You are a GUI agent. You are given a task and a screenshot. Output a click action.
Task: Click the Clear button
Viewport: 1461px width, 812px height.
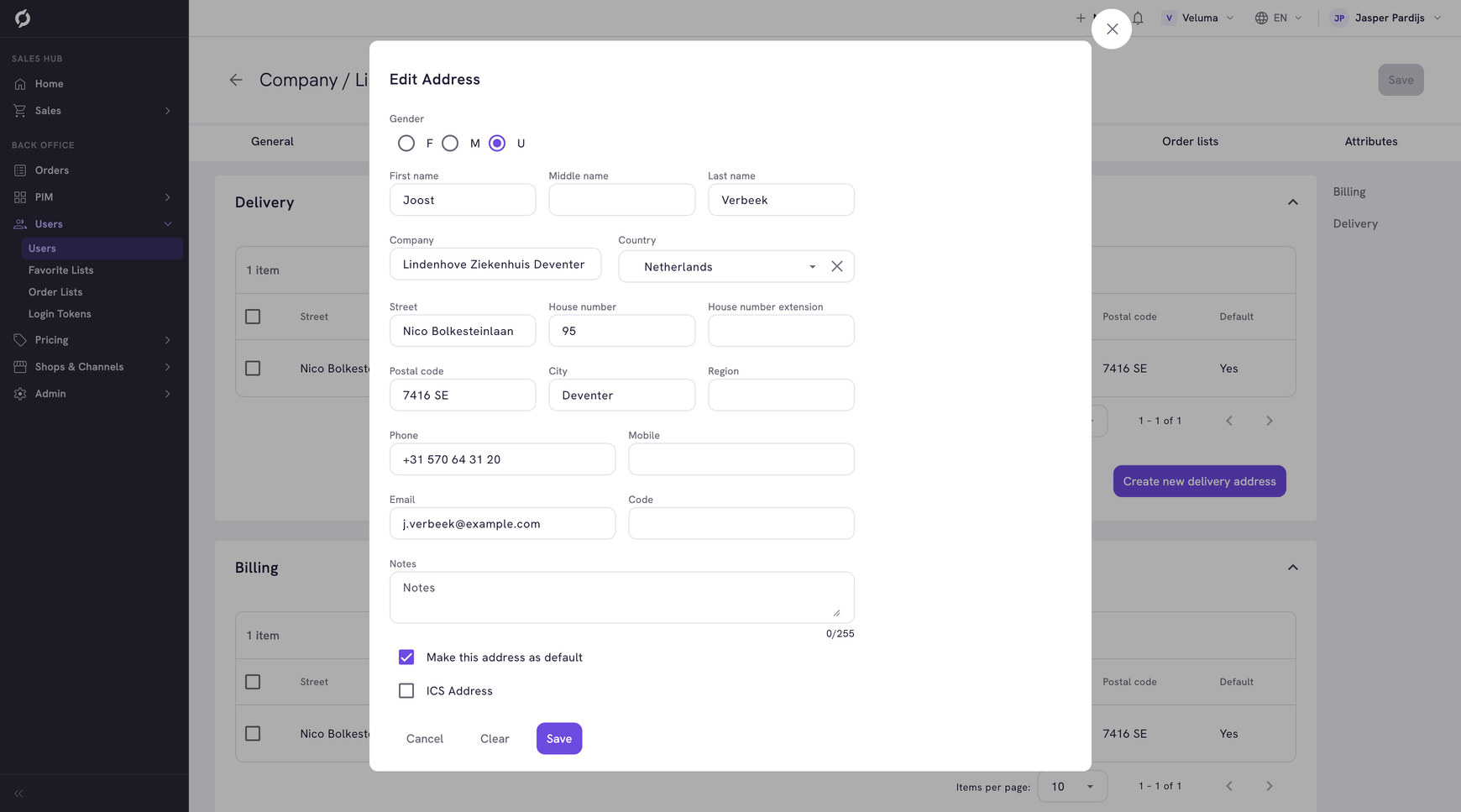click(495, 739)
